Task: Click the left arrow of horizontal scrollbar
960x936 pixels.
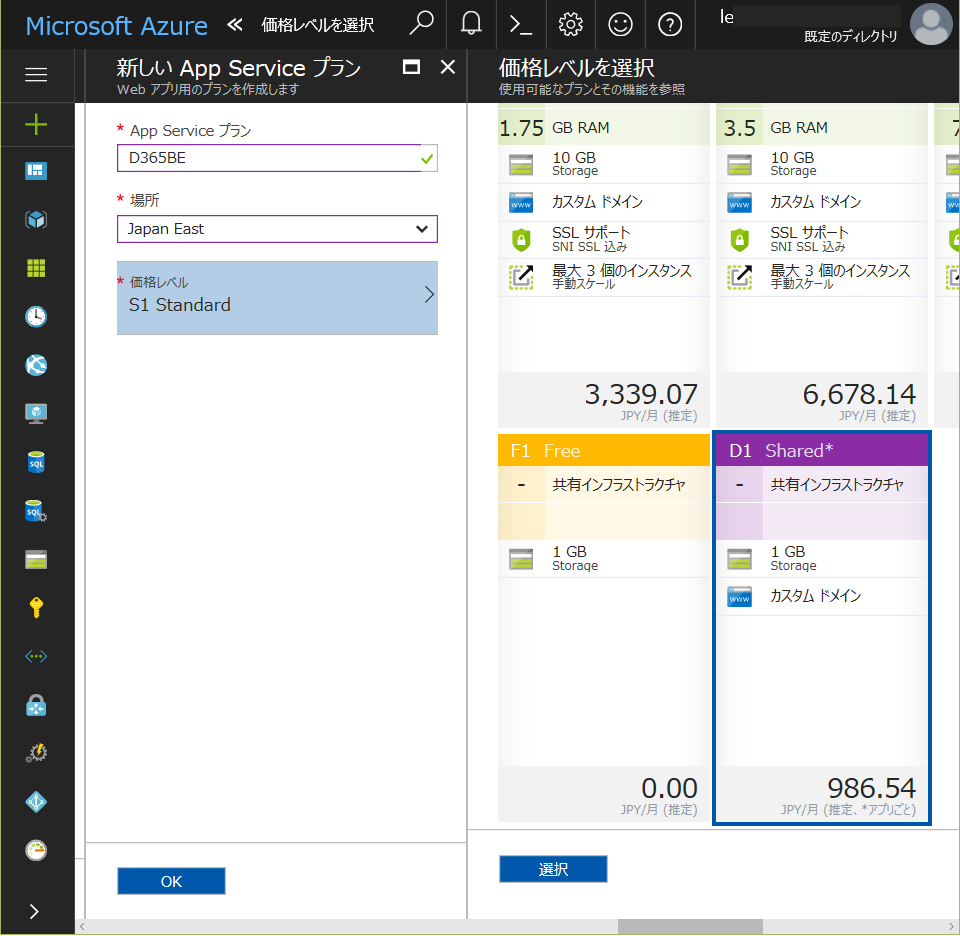Action: pos(82,926)
